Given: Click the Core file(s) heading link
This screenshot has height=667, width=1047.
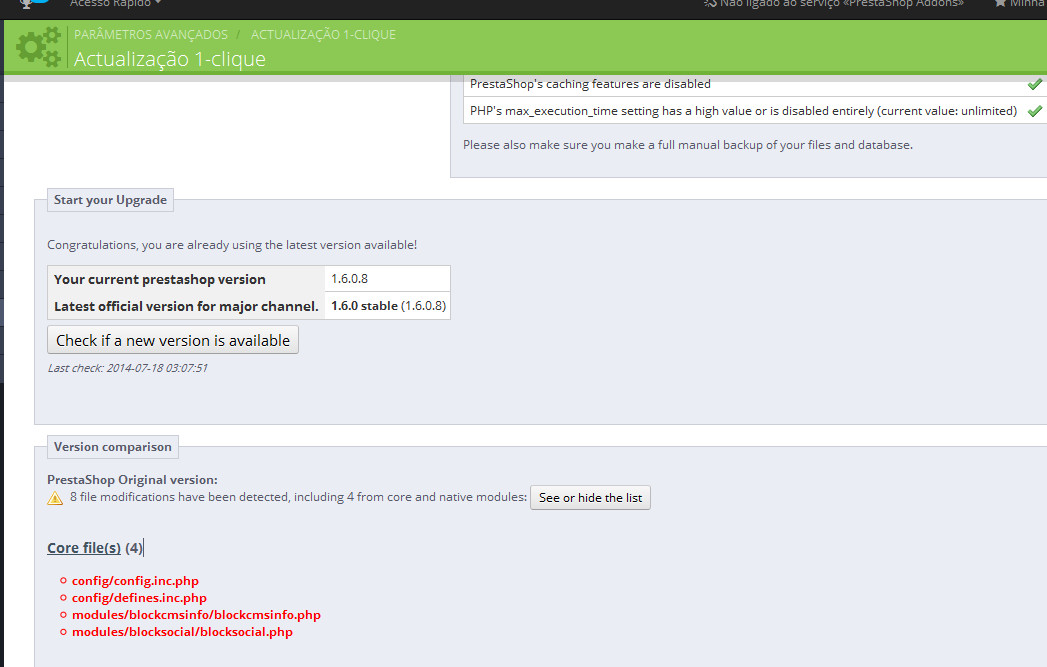Looking at the screenshot, I should (84, 548).
